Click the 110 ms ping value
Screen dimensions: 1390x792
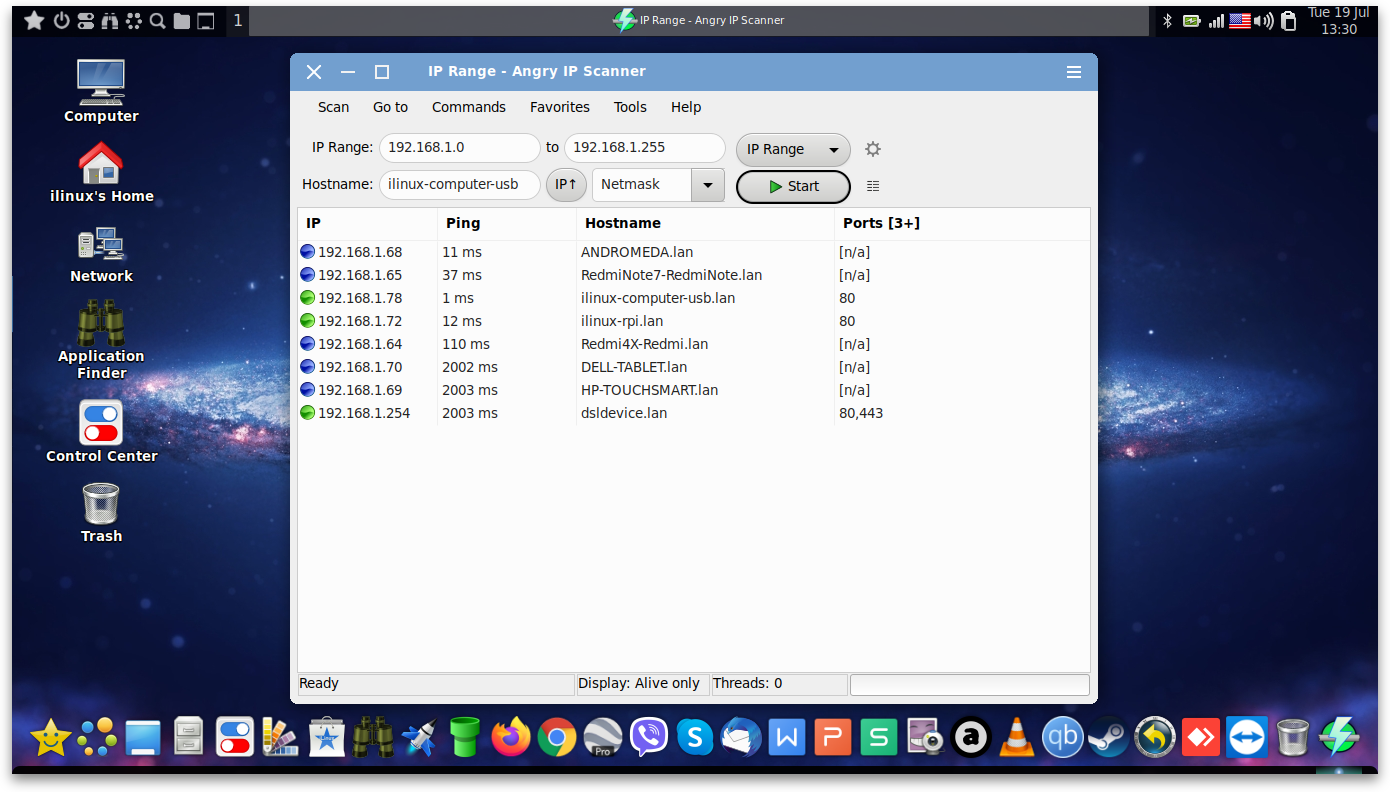coord(466,344)
